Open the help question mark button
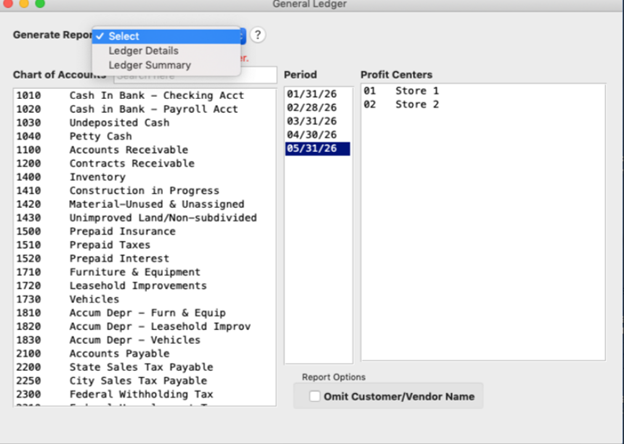Image resolution: width=624 pixels, height=444 pixels. (x=258, y=35)
